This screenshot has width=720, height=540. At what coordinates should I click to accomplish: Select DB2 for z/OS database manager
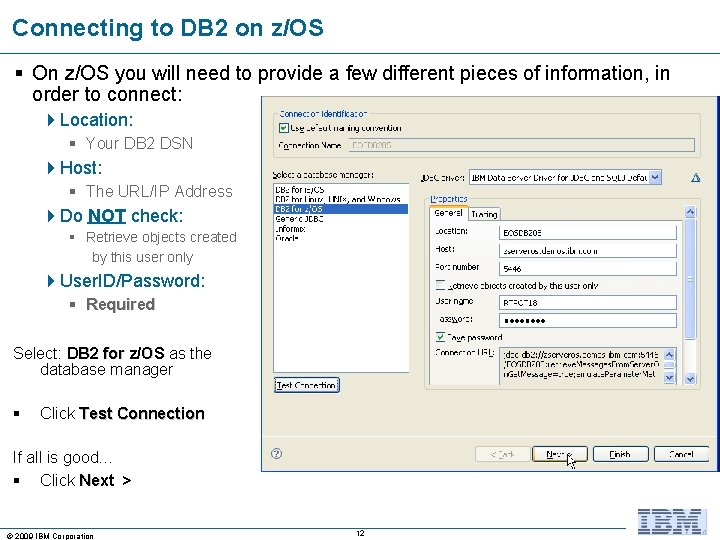coord(341,209)
